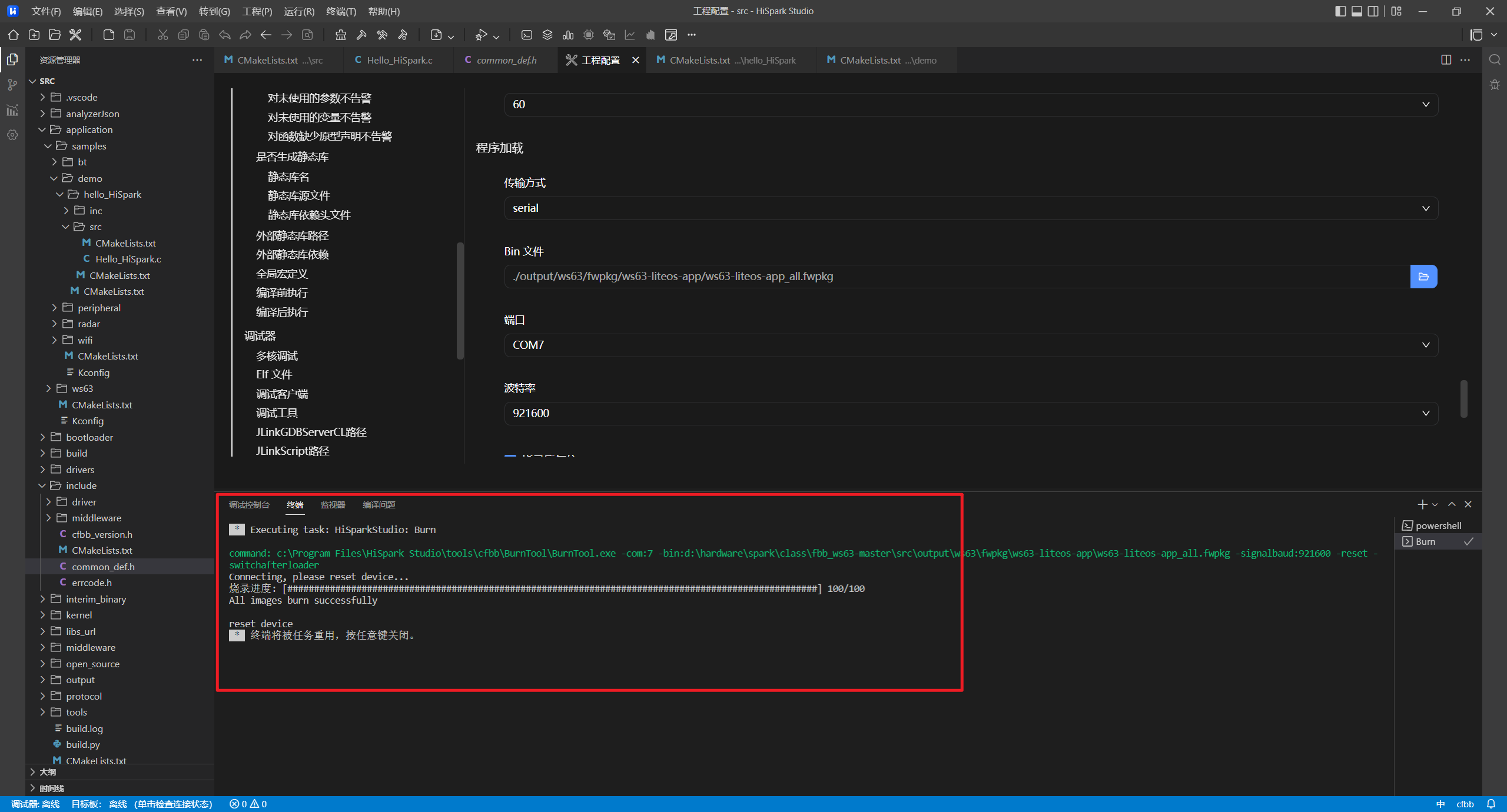Click the chip icon in toolbar
Screen dimensions: 1507x812
pyautogui.click(x=589, y=35)
